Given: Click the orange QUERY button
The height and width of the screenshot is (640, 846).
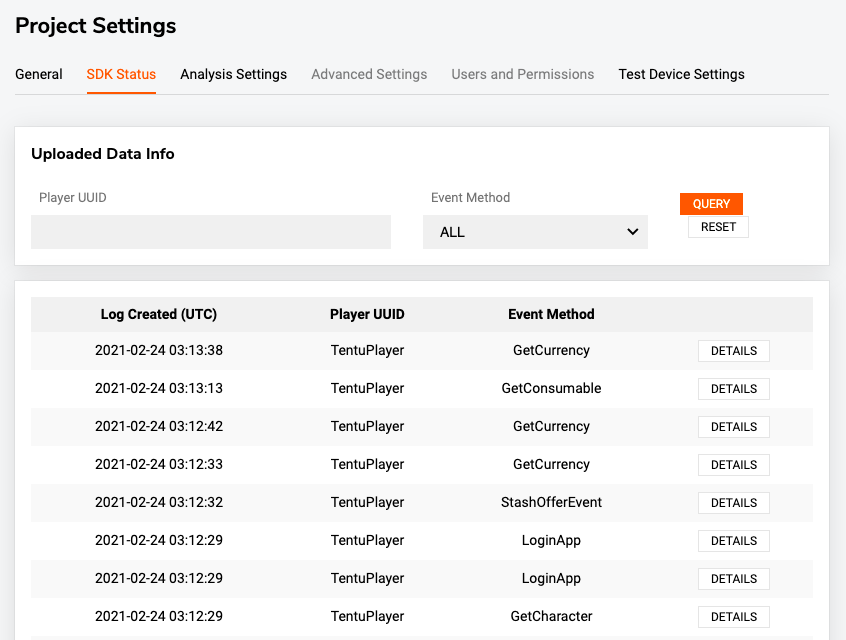Looking at the screenshot, I should pos(711,204).
